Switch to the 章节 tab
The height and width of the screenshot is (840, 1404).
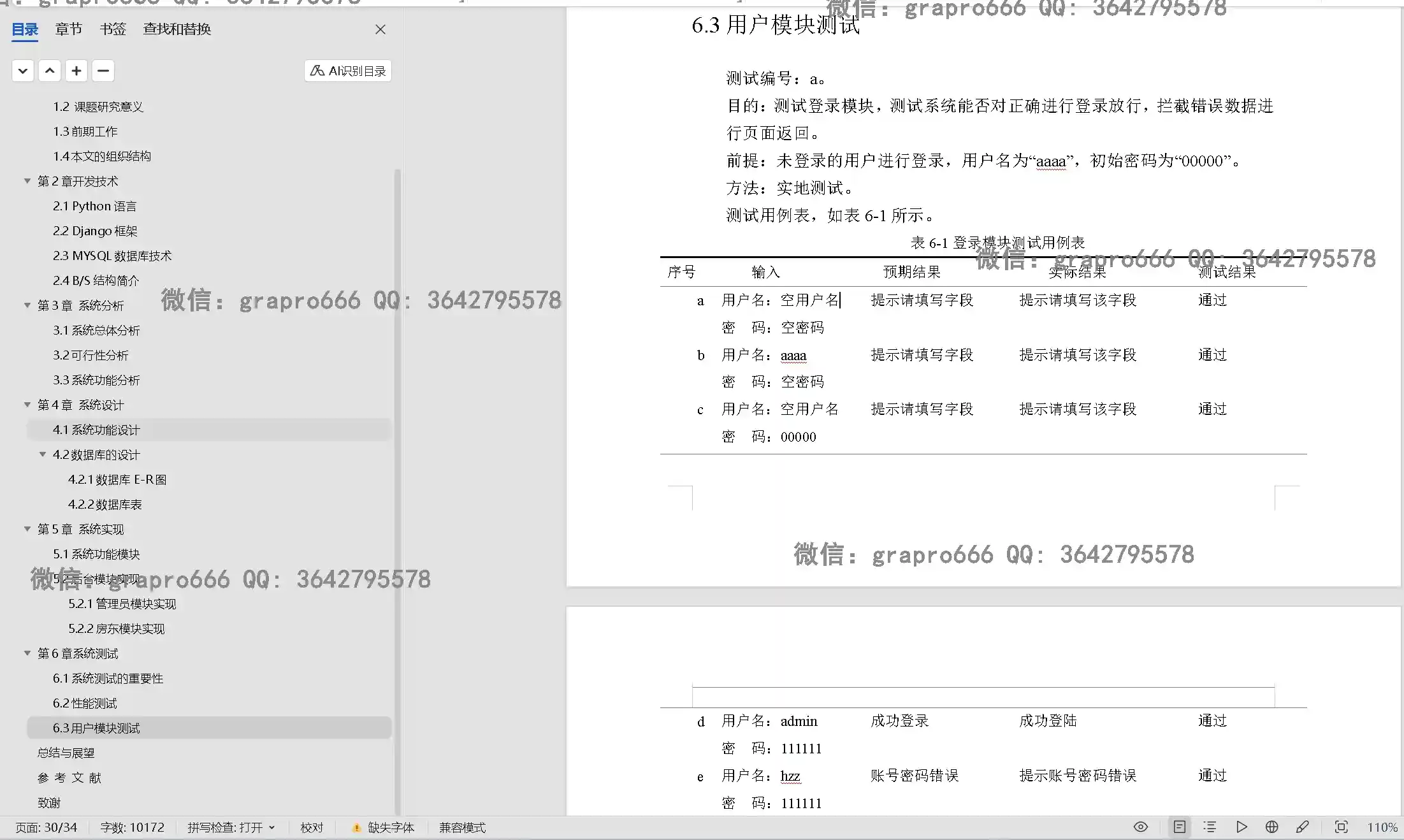pos(68,29)
